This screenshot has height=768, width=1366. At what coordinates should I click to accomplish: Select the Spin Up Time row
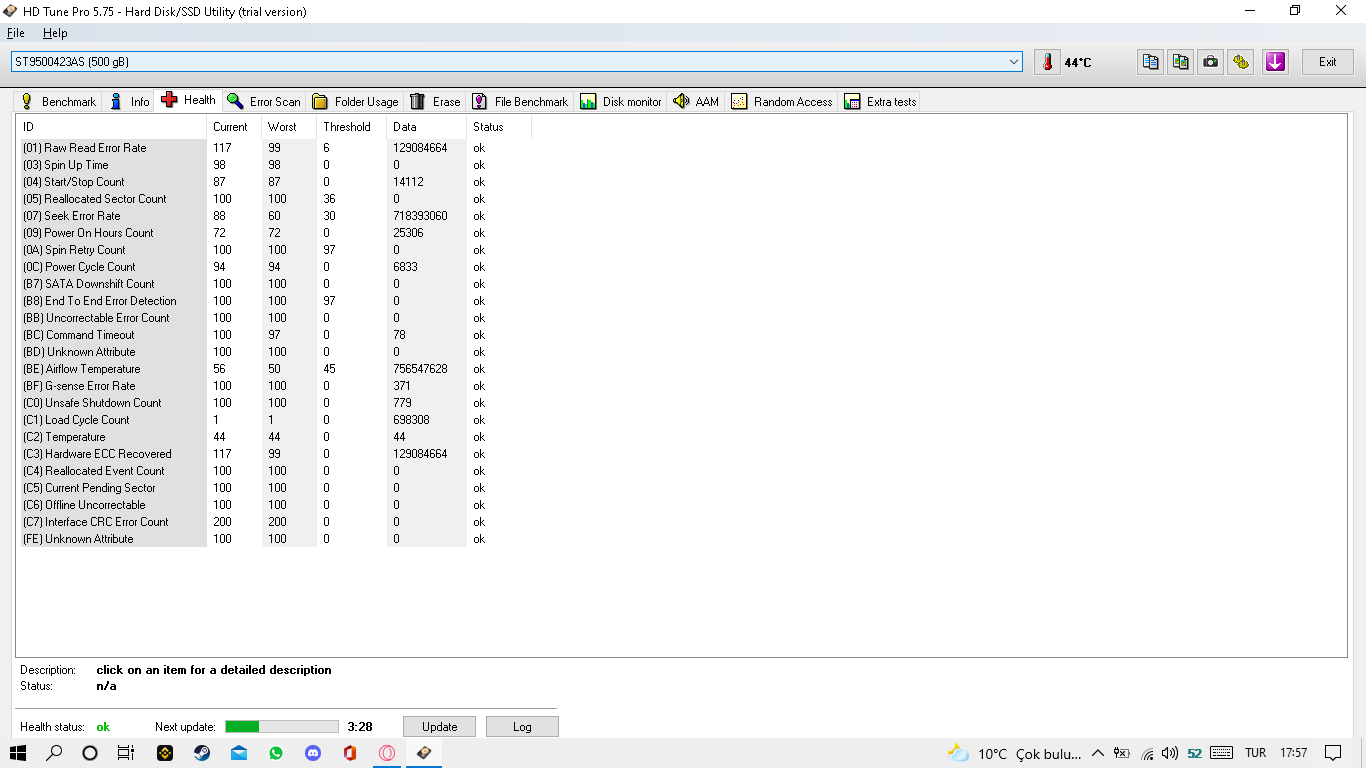(x=275, y=165)
